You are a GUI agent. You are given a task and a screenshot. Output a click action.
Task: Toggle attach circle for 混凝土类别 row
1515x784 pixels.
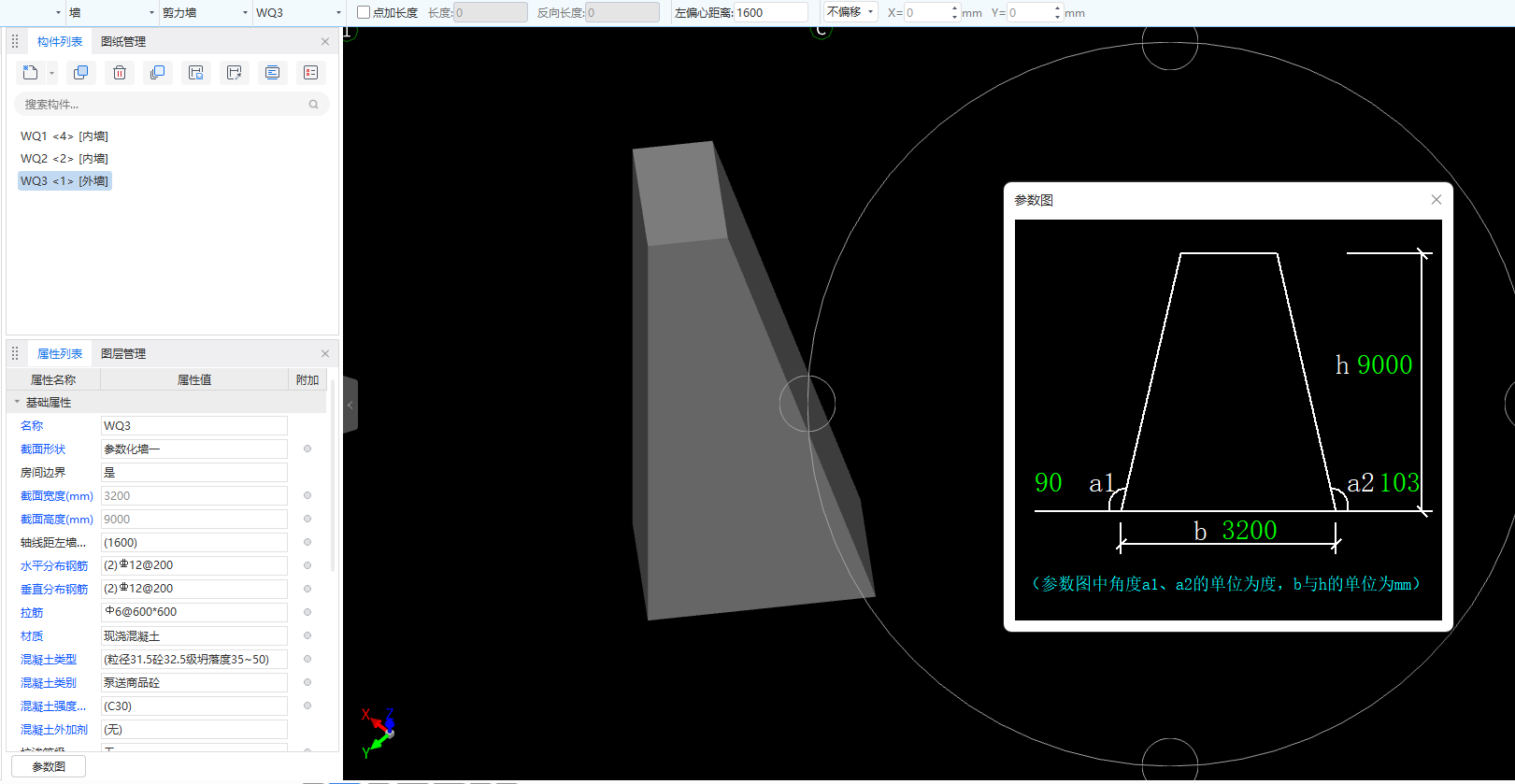[x=307, y=682]
